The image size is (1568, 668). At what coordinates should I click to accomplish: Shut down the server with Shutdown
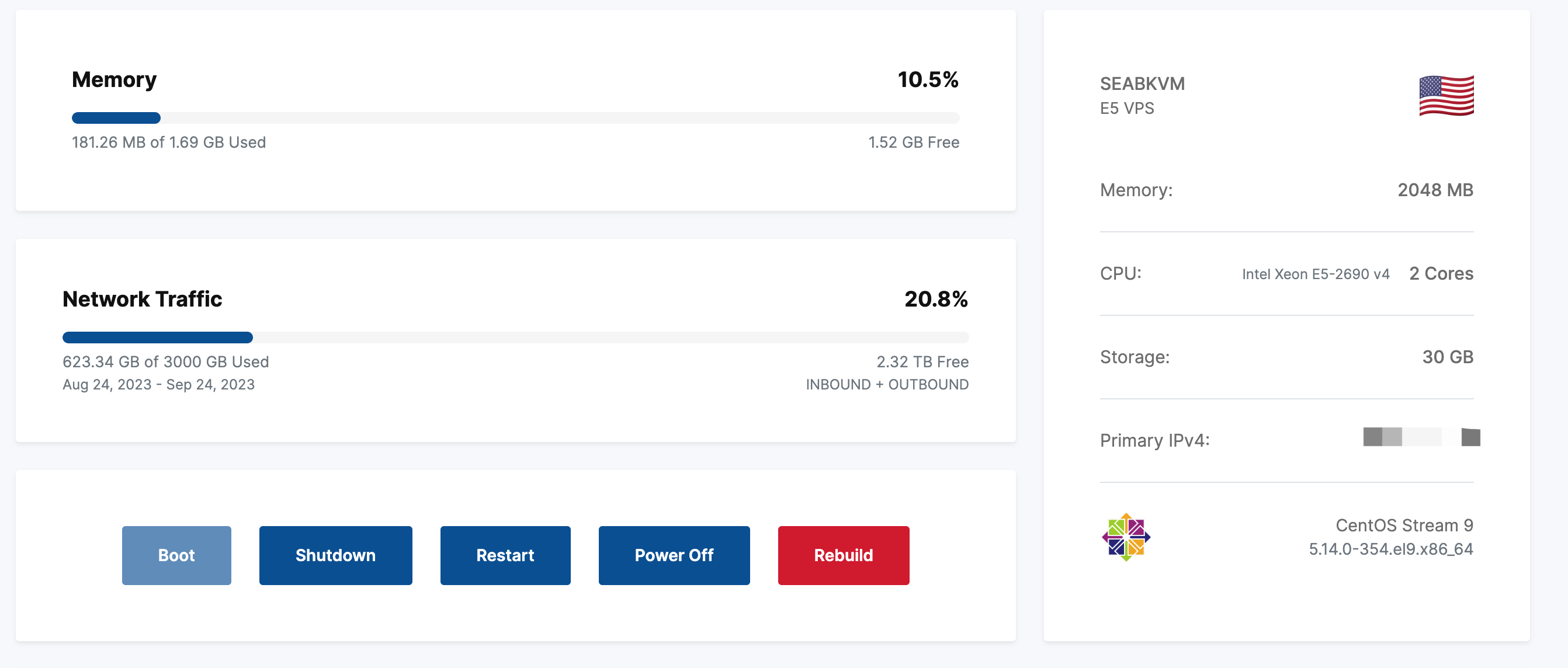(335, 555)
